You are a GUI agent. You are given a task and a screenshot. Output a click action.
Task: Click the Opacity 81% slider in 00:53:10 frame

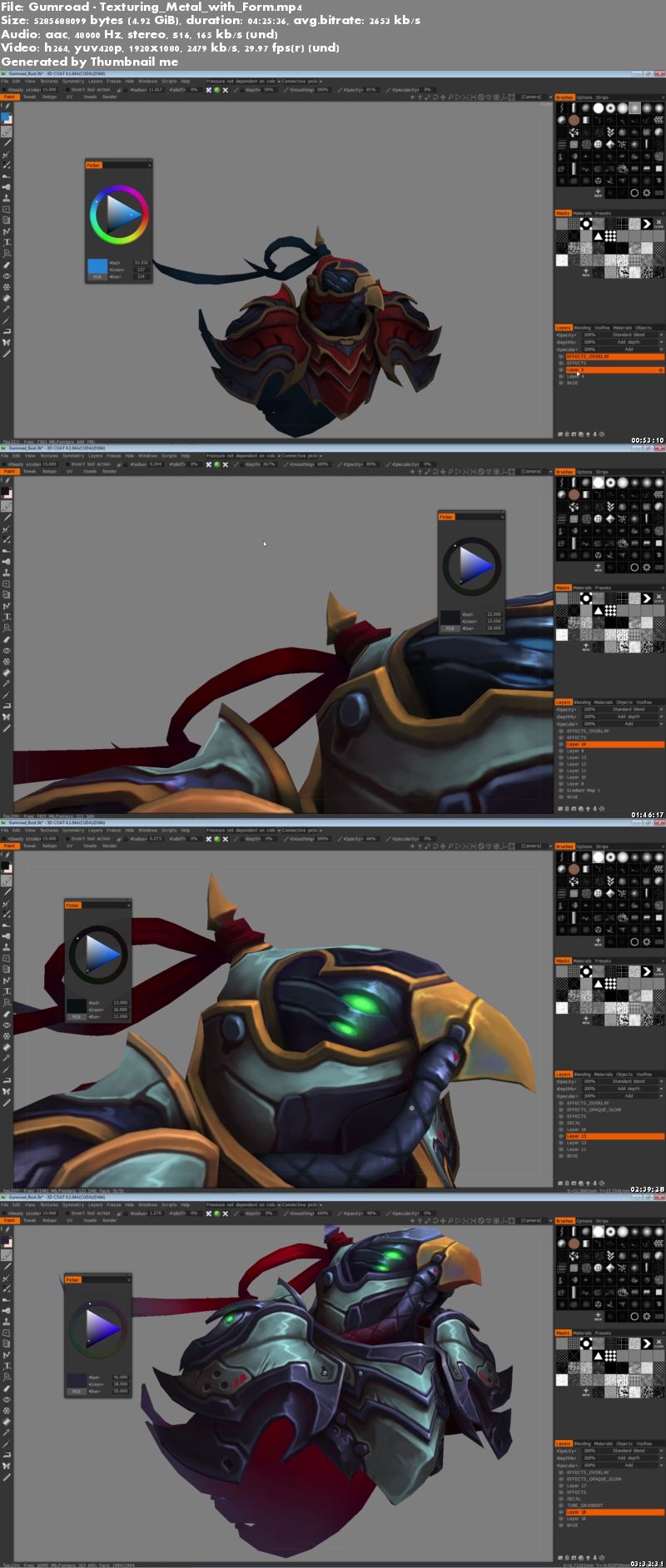coord(358,89)
